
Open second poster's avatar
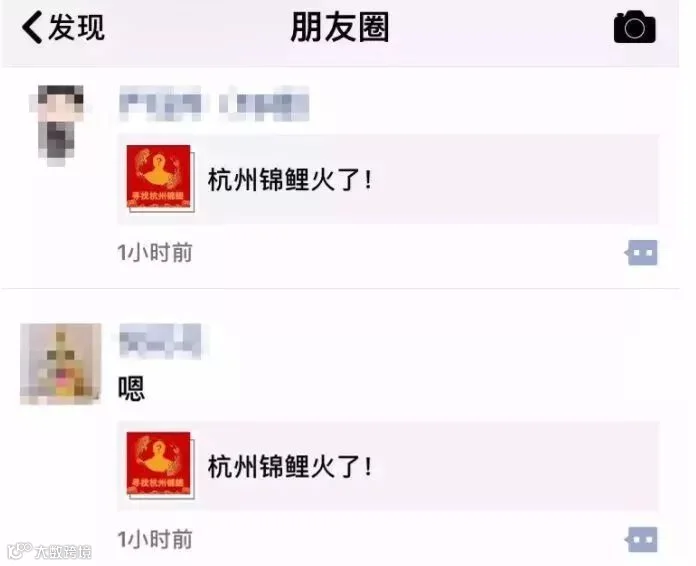pyautogui.click(x=60, y=364)
